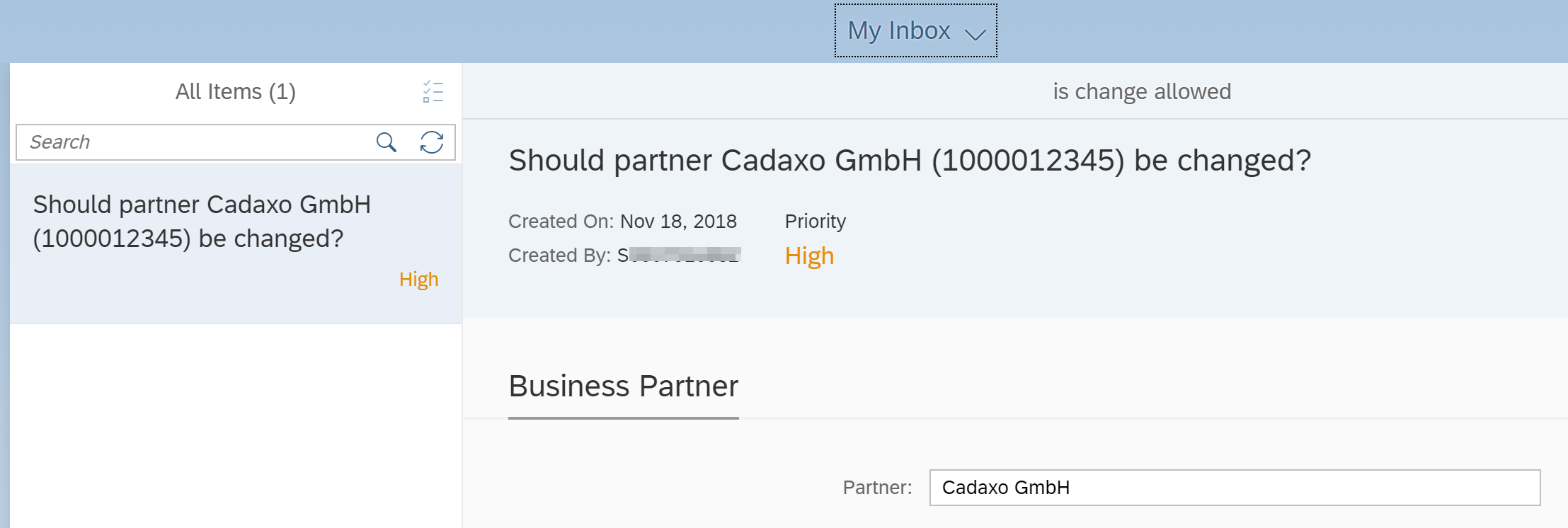Open the My Inbox title menu

pos(899,31)
